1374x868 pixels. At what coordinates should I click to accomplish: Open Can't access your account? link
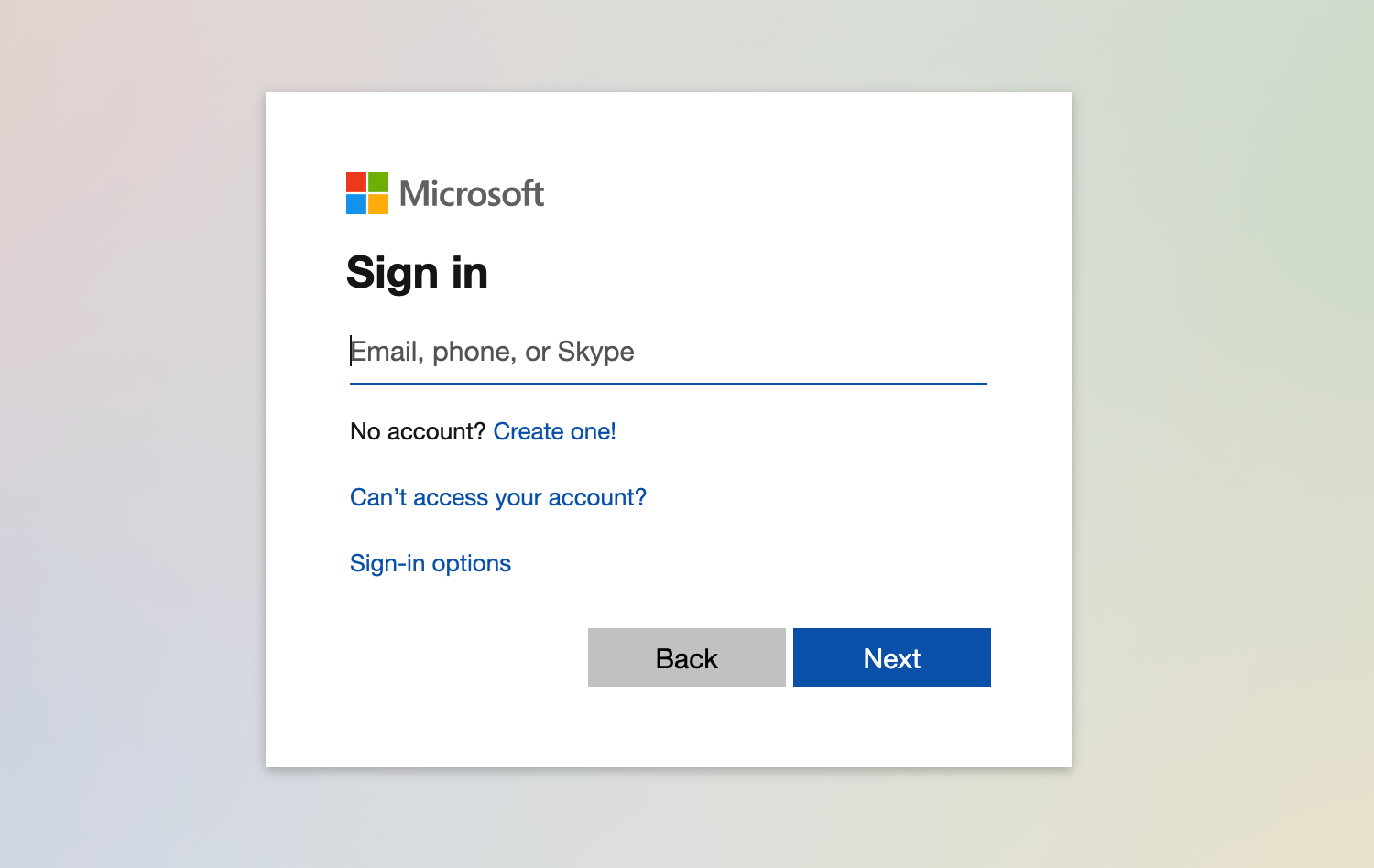tap(498, 497)
